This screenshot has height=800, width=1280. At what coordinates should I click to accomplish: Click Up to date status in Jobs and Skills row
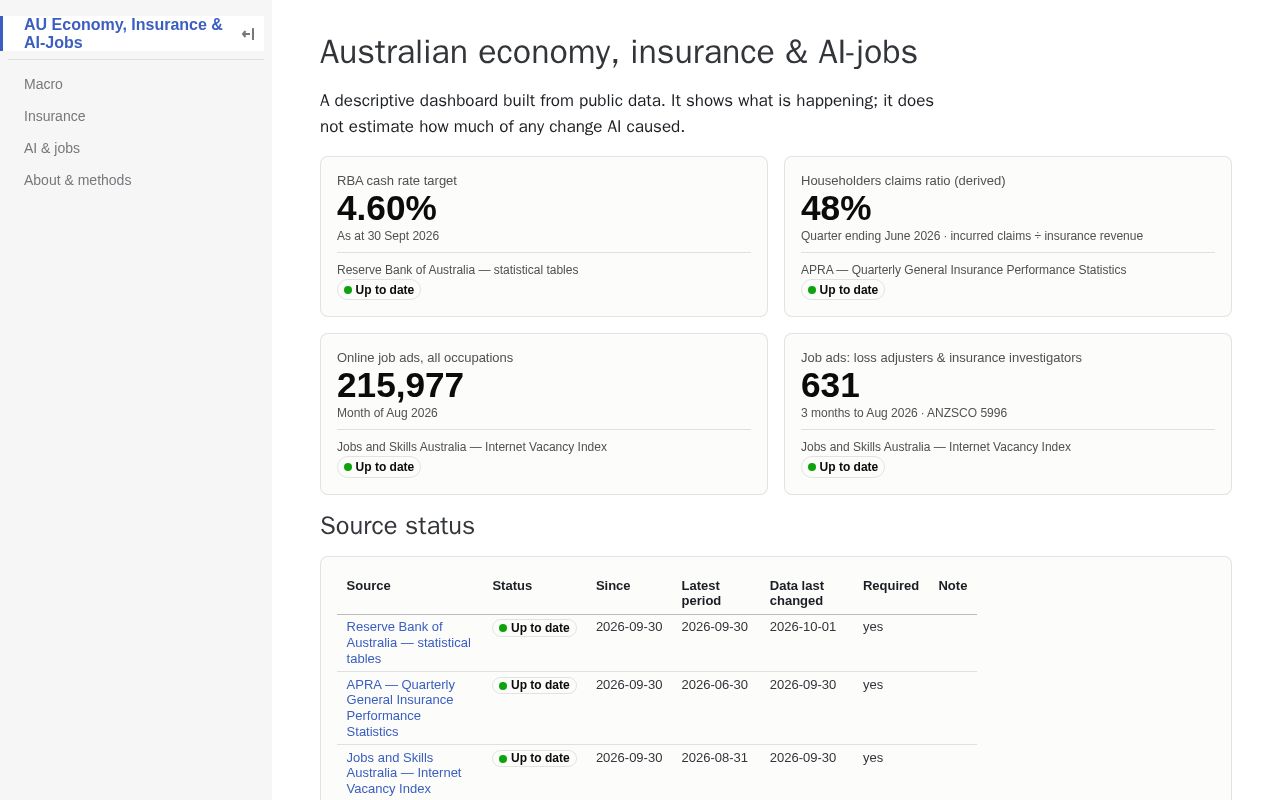point(534,758)
